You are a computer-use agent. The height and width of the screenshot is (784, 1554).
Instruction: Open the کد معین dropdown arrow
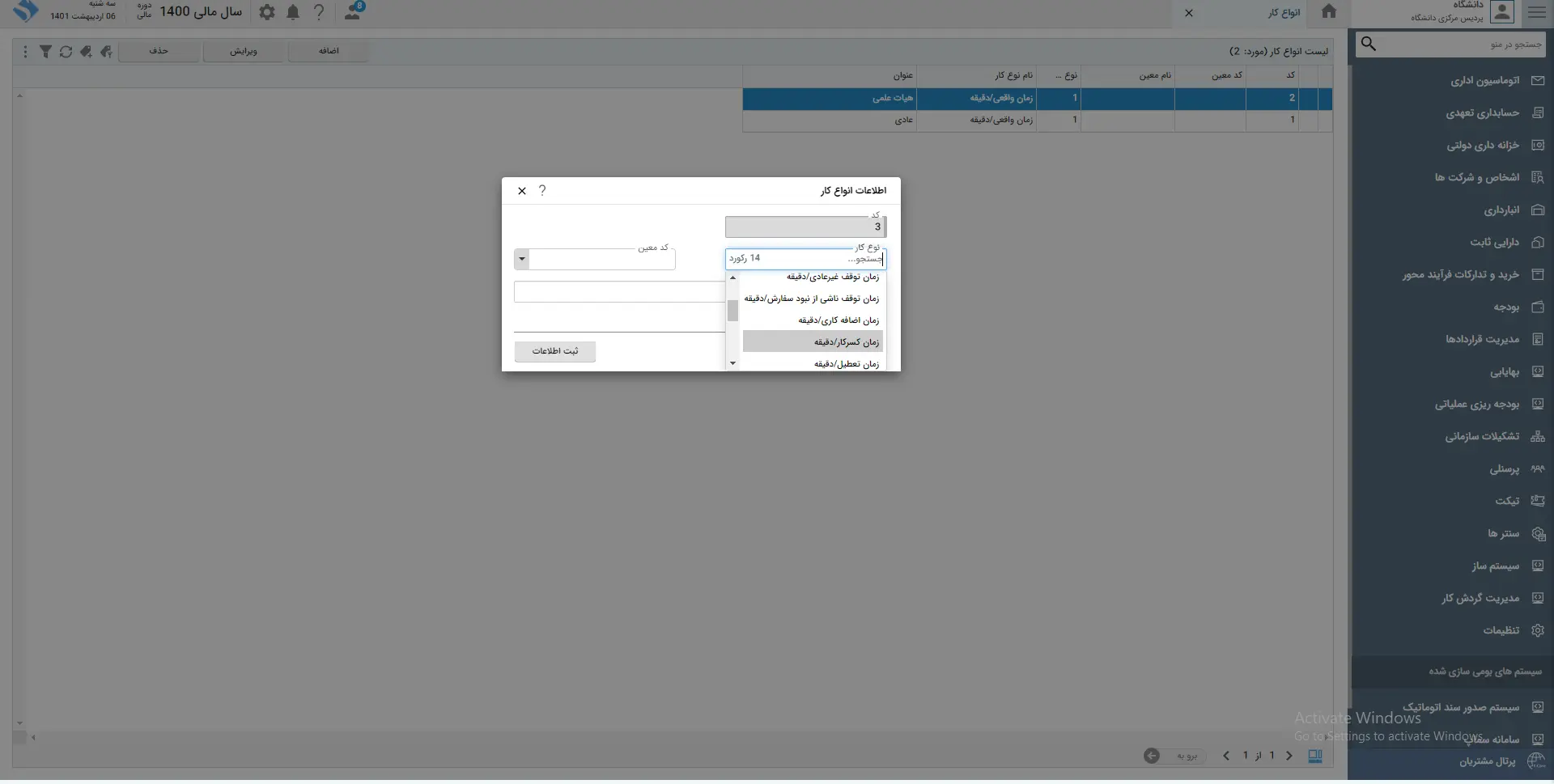click(x=522, y=259)
